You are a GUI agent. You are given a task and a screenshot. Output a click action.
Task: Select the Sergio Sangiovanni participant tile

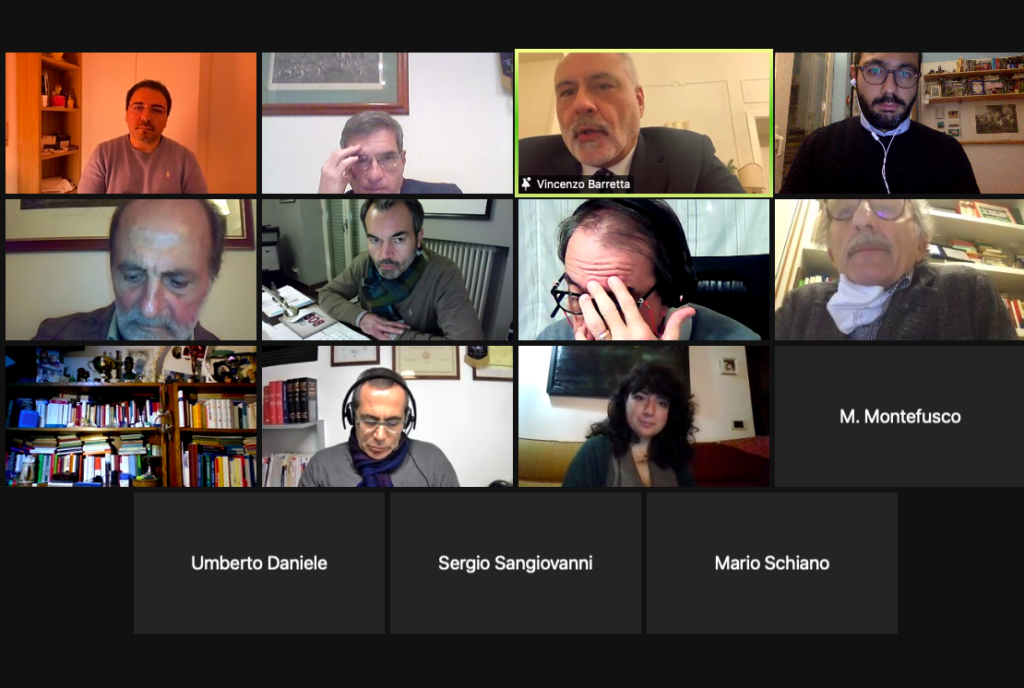point(515,563)
